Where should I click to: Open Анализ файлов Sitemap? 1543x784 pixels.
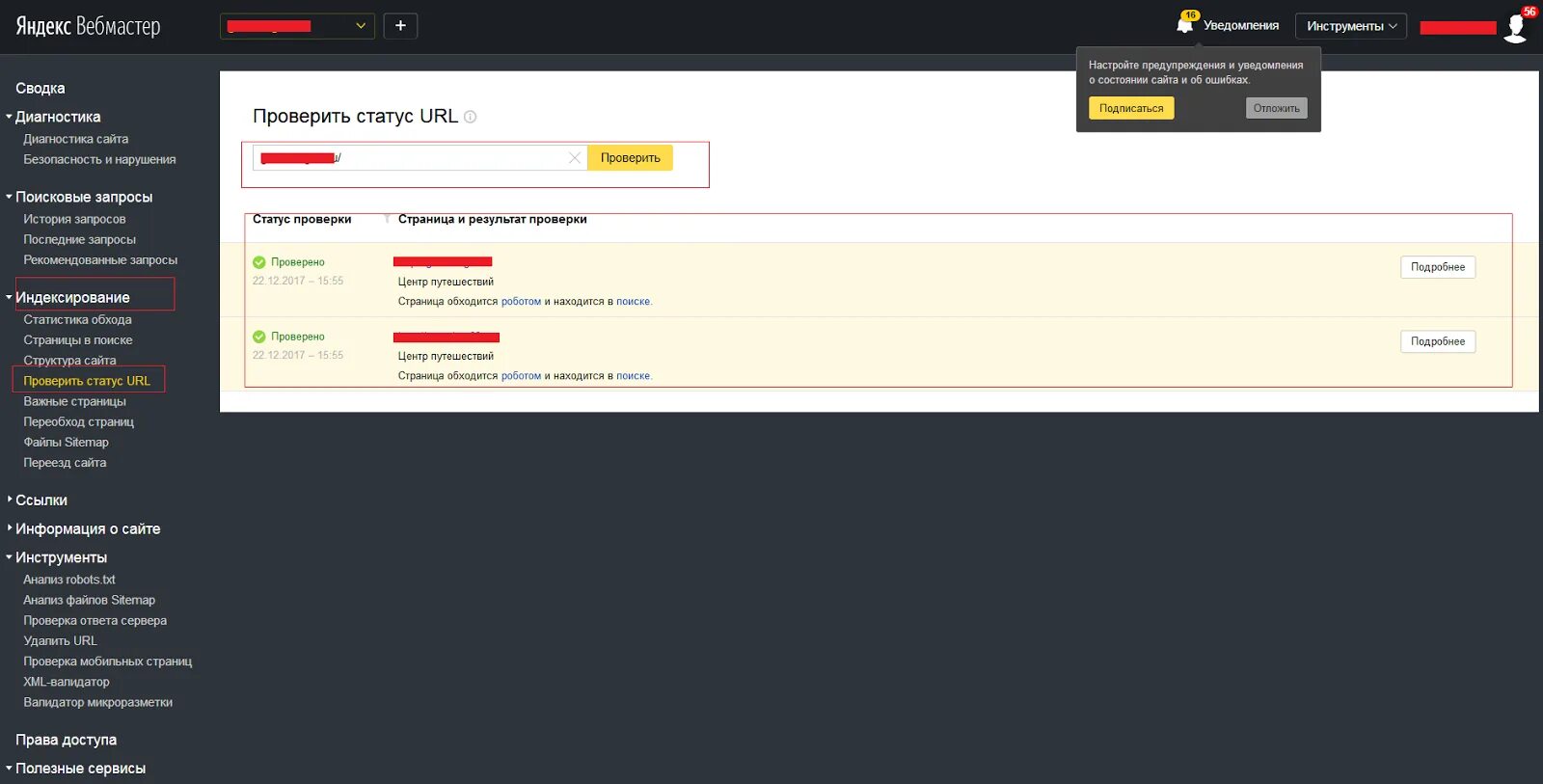(89, 600)
